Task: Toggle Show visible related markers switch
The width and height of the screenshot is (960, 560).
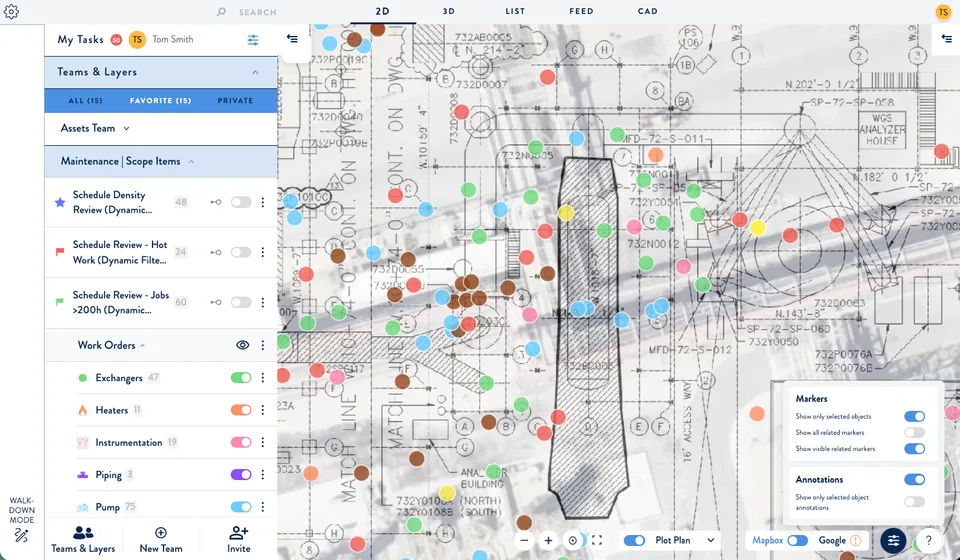Action: [915, 449]
